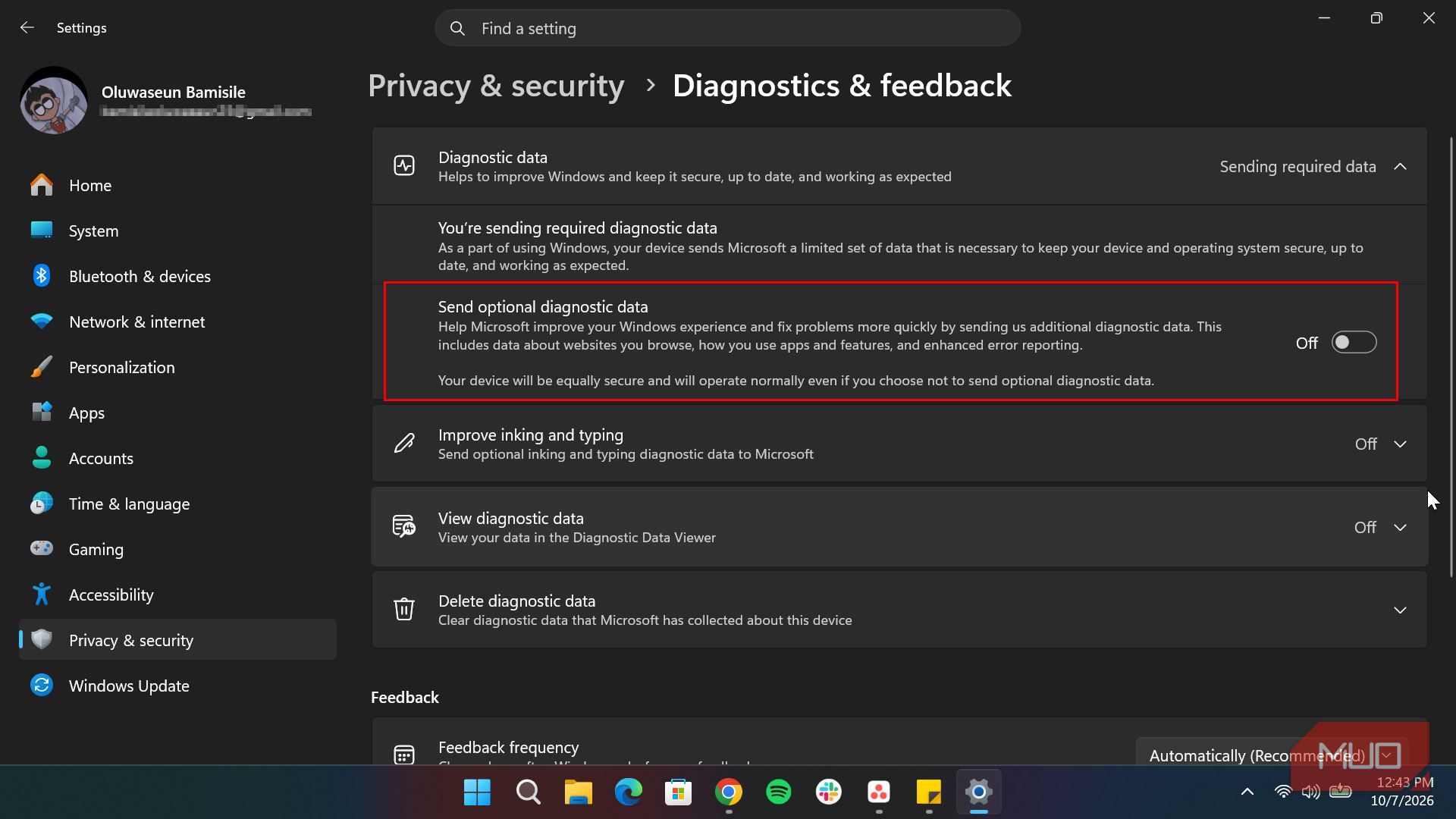Viewport: 1456px width, 819px height.
Task: Go to Network & internet settings
Action: [177, 322]
